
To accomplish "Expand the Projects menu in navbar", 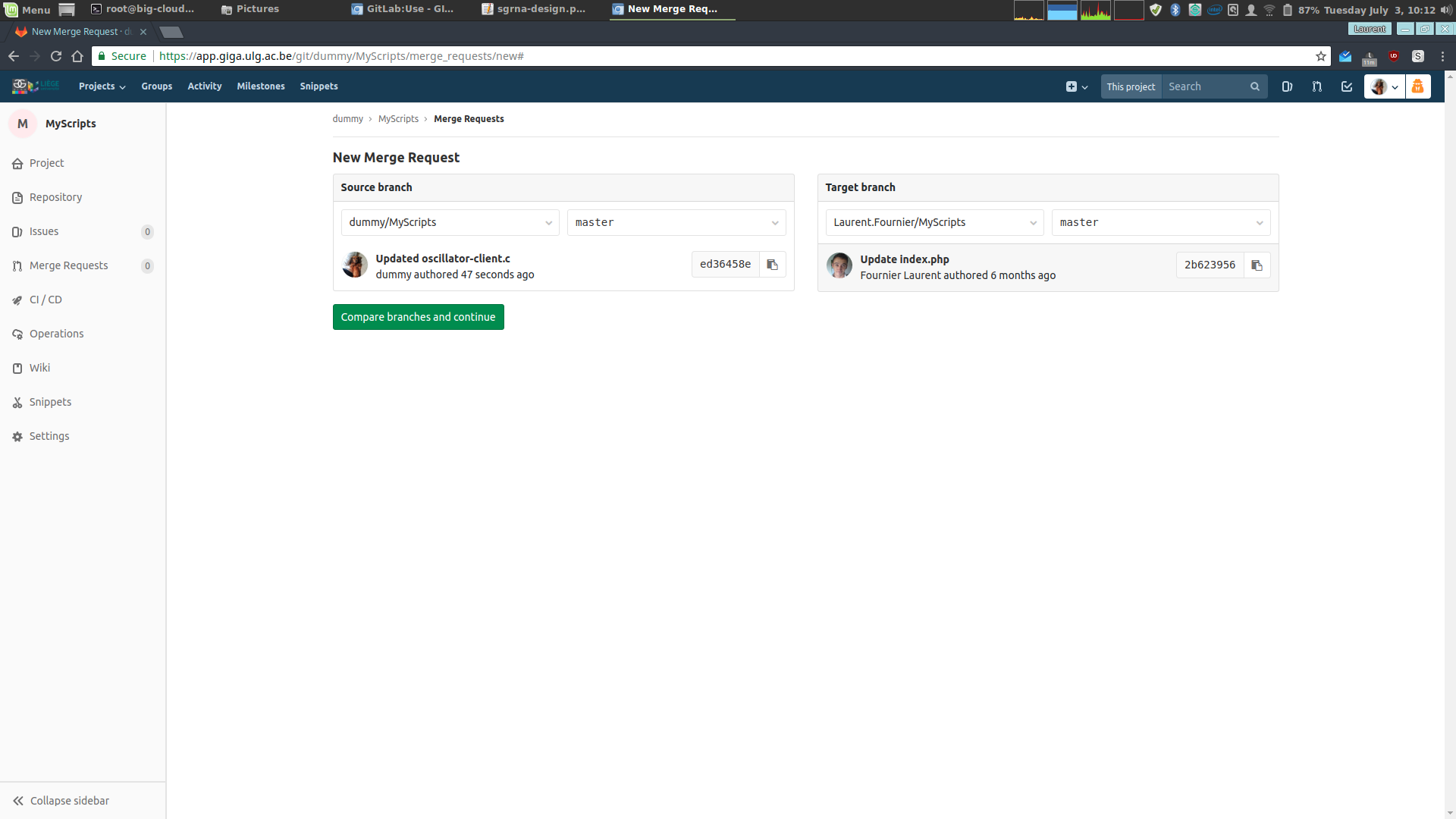I will (x=102, y=86).
